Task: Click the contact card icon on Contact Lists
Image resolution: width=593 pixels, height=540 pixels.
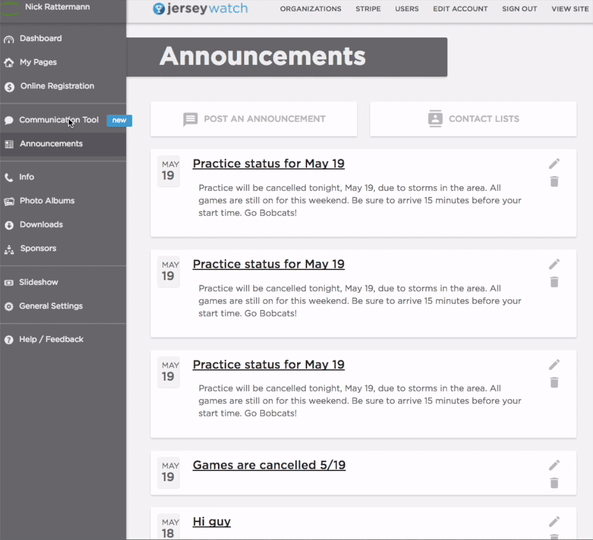Action: [435, 119]
